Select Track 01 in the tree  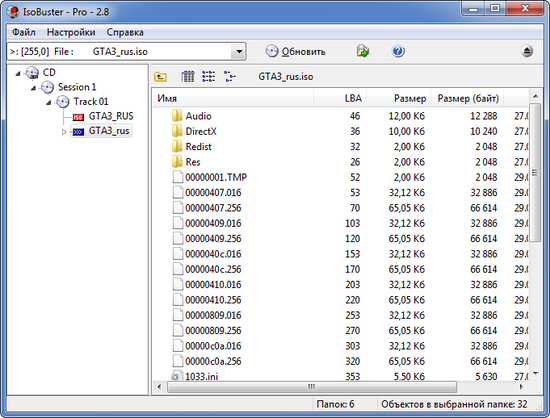coord(91,102)
